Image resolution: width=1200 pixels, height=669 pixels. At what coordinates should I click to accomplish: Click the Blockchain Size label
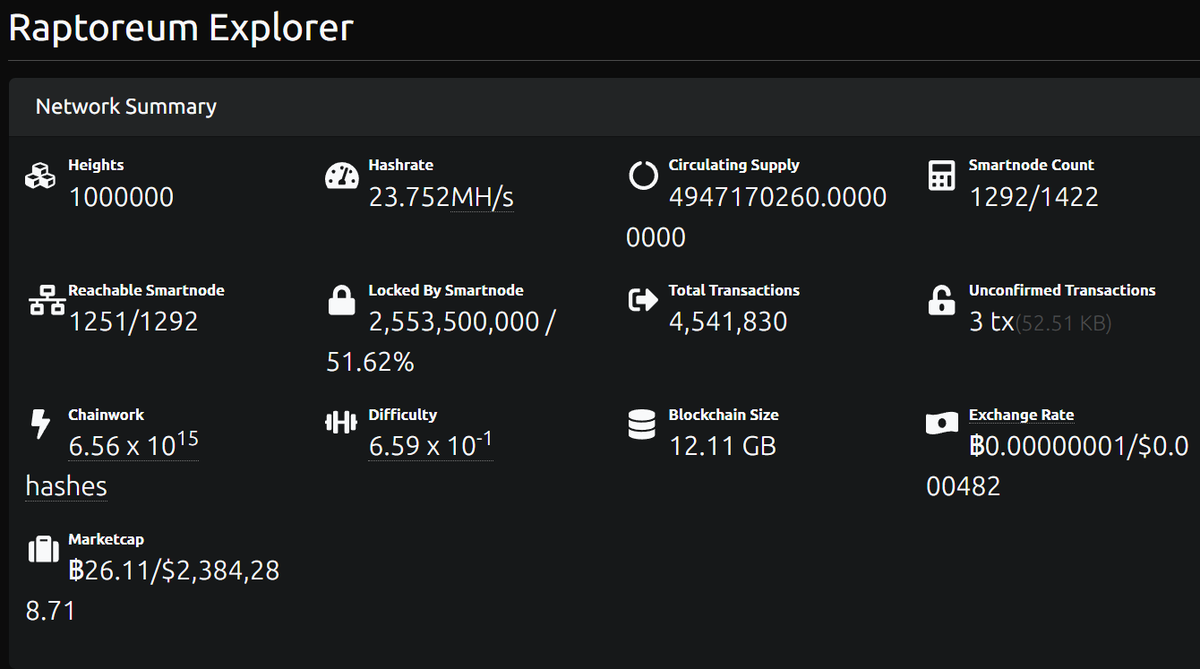click(x=724, y=415)
